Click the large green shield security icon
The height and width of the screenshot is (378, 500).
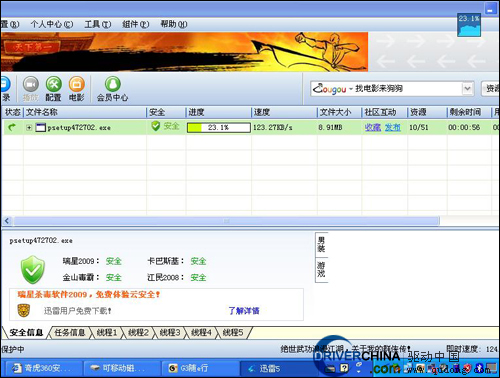(x=33, y=270)
